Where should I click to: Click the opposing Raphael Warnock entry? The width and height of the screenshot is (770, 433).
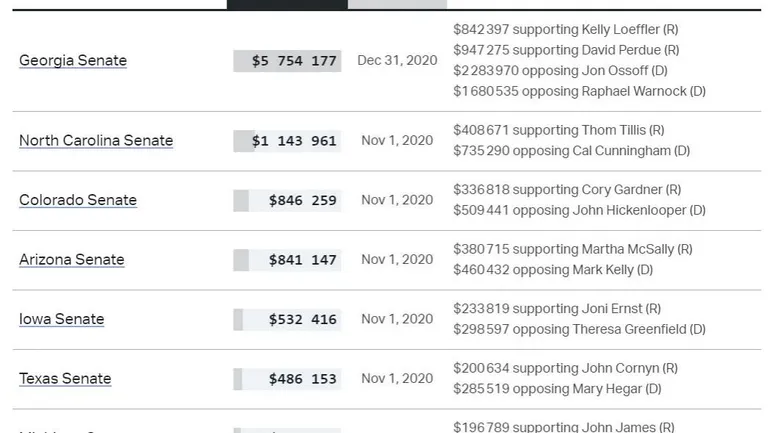click(579, 91)
